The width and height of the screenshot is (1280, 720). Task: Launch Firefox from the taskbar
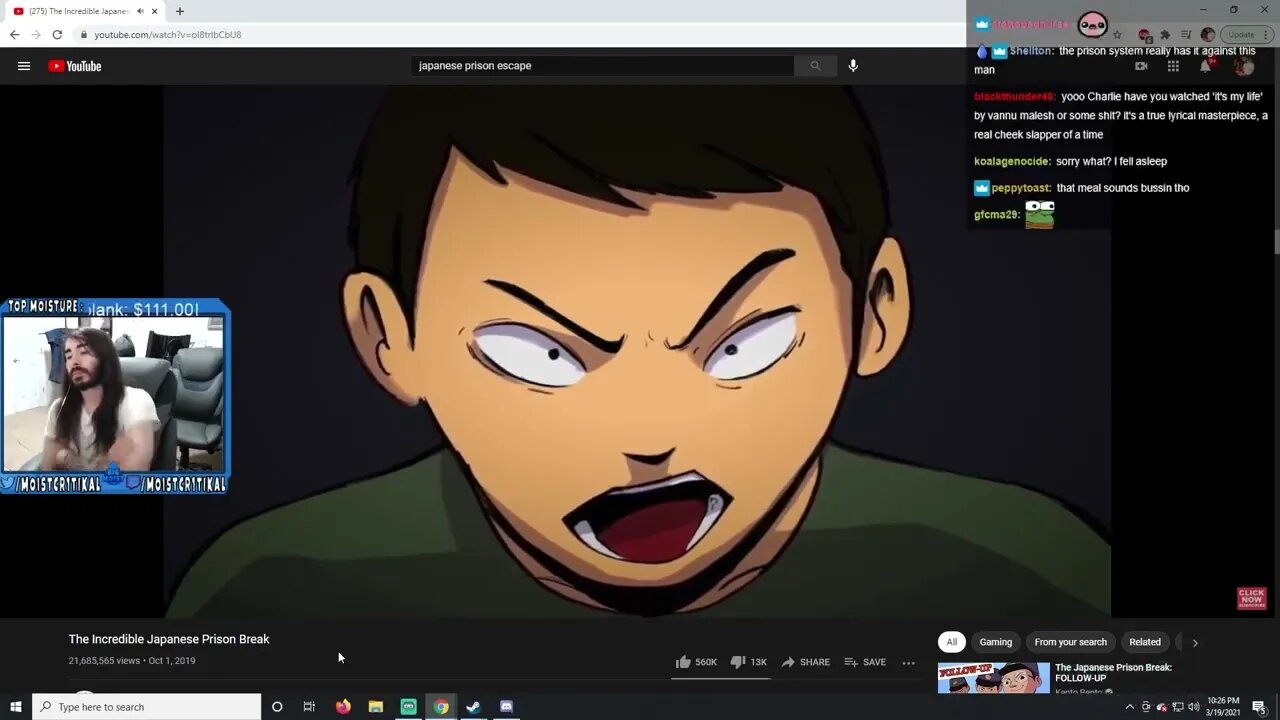point(343,707)
